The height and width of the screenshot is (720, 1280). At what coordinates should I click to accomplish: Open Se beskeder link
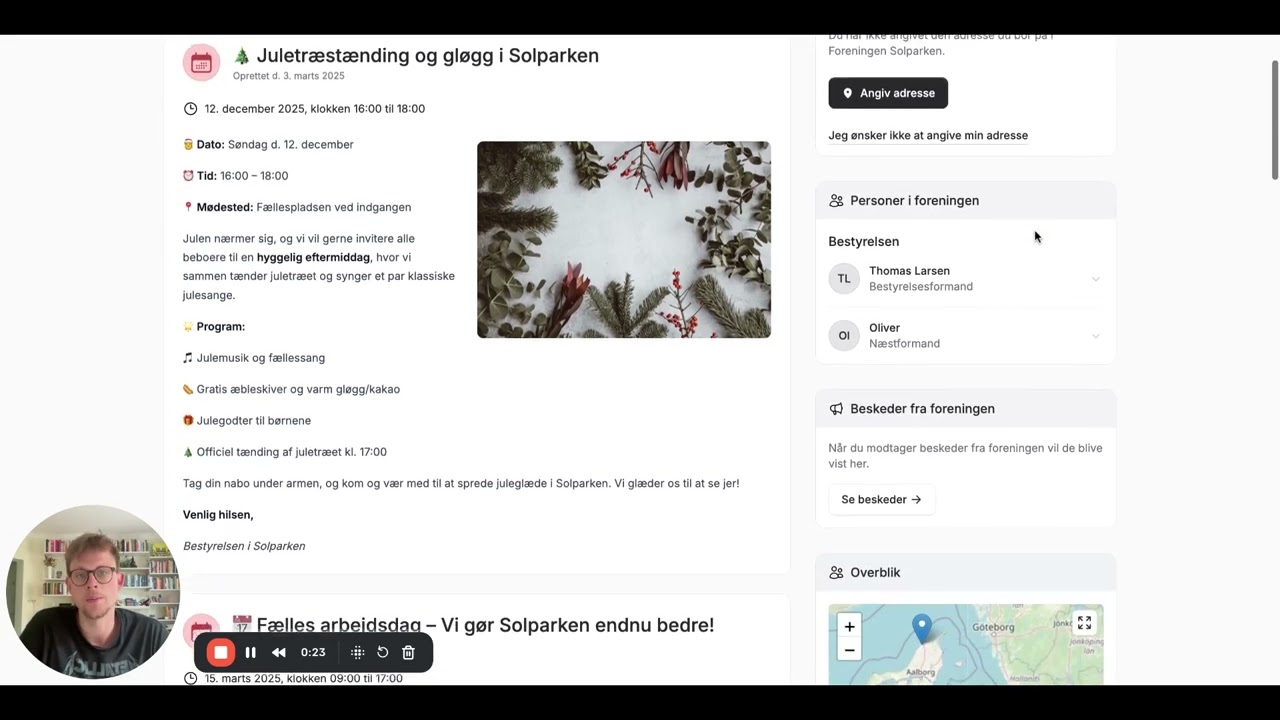tap(881, 499)
